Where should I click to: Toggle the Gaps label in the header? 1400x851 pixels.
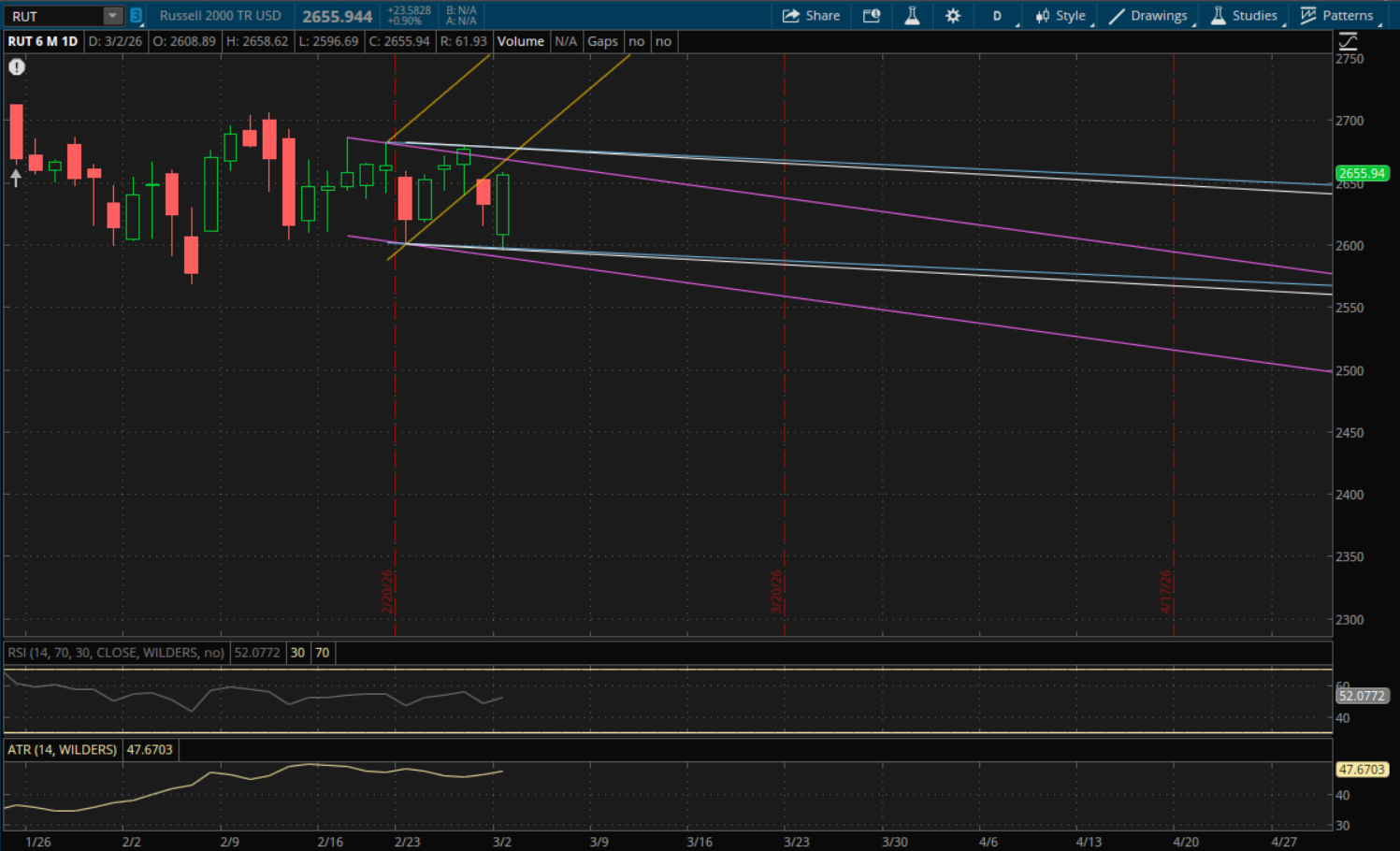(x=602, y=41)
